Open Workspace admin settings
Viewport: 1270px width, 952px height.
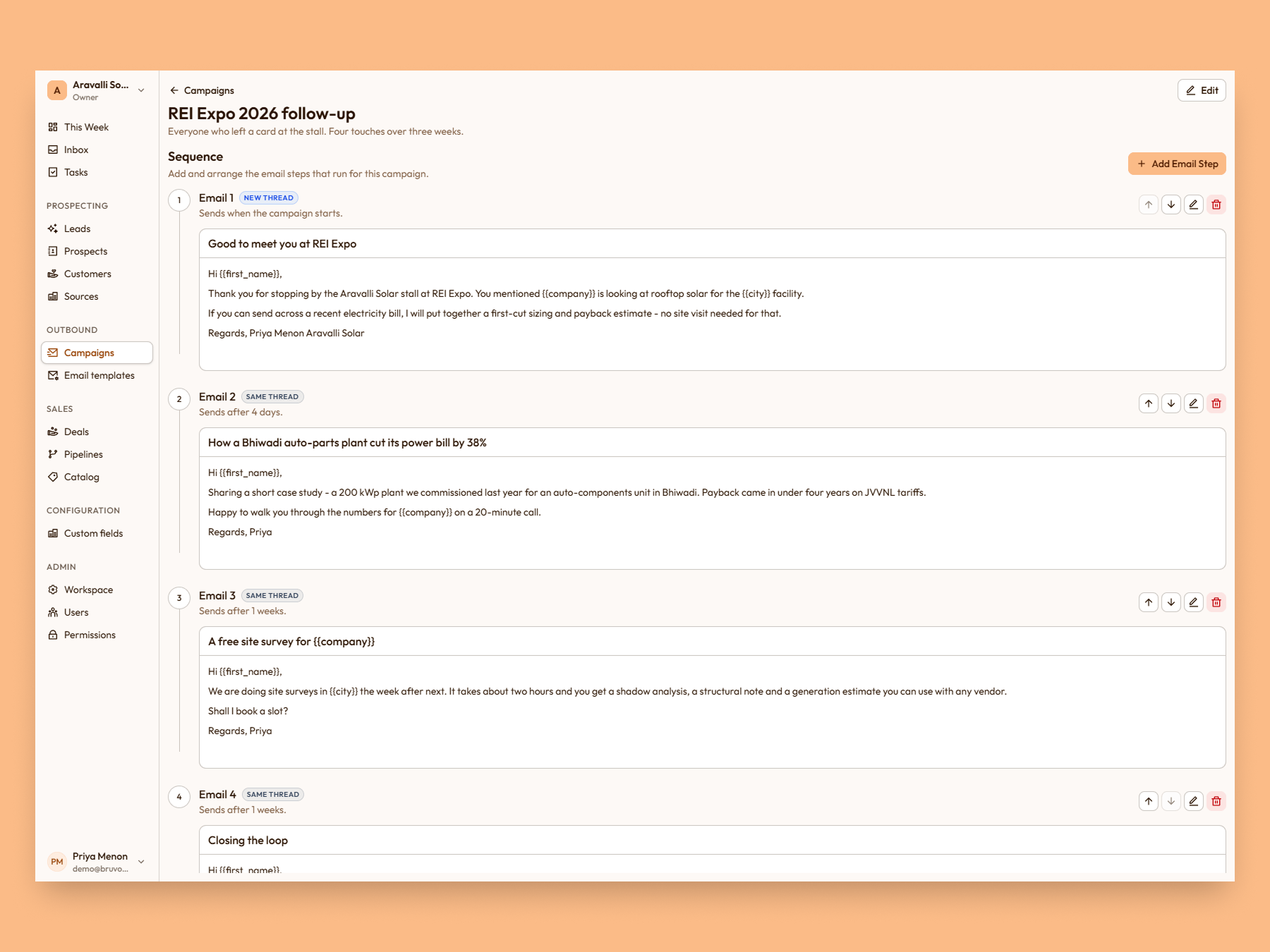coord(97,590)
